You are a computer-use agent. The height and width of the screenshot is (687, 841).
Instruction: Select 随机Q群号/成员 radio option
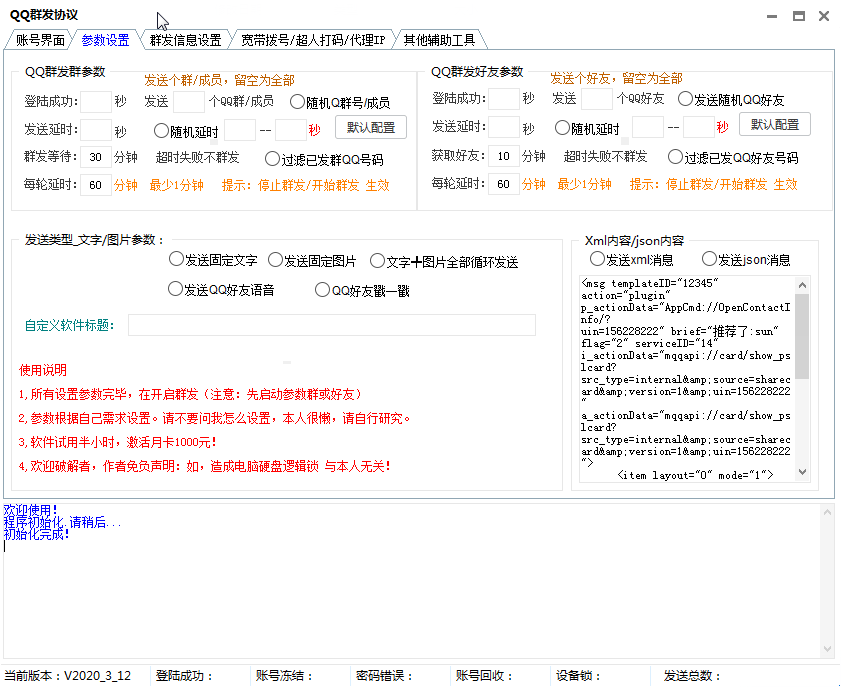click(340, 102)
